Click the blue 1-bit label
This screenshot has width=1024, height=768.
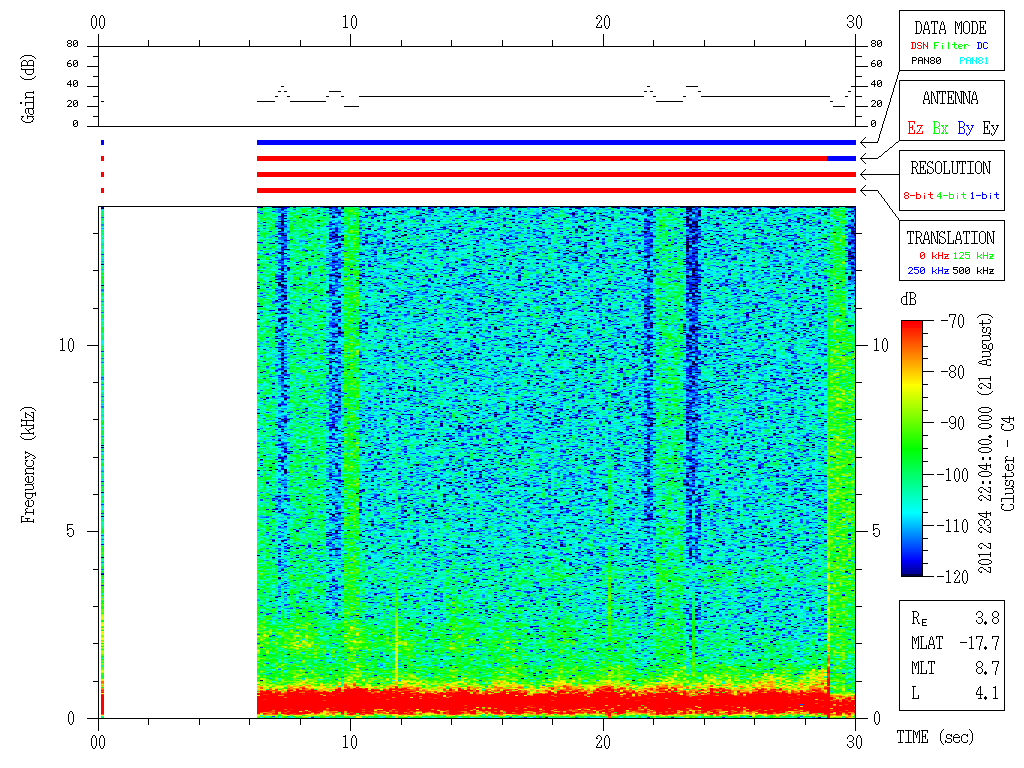pos(984,195)
